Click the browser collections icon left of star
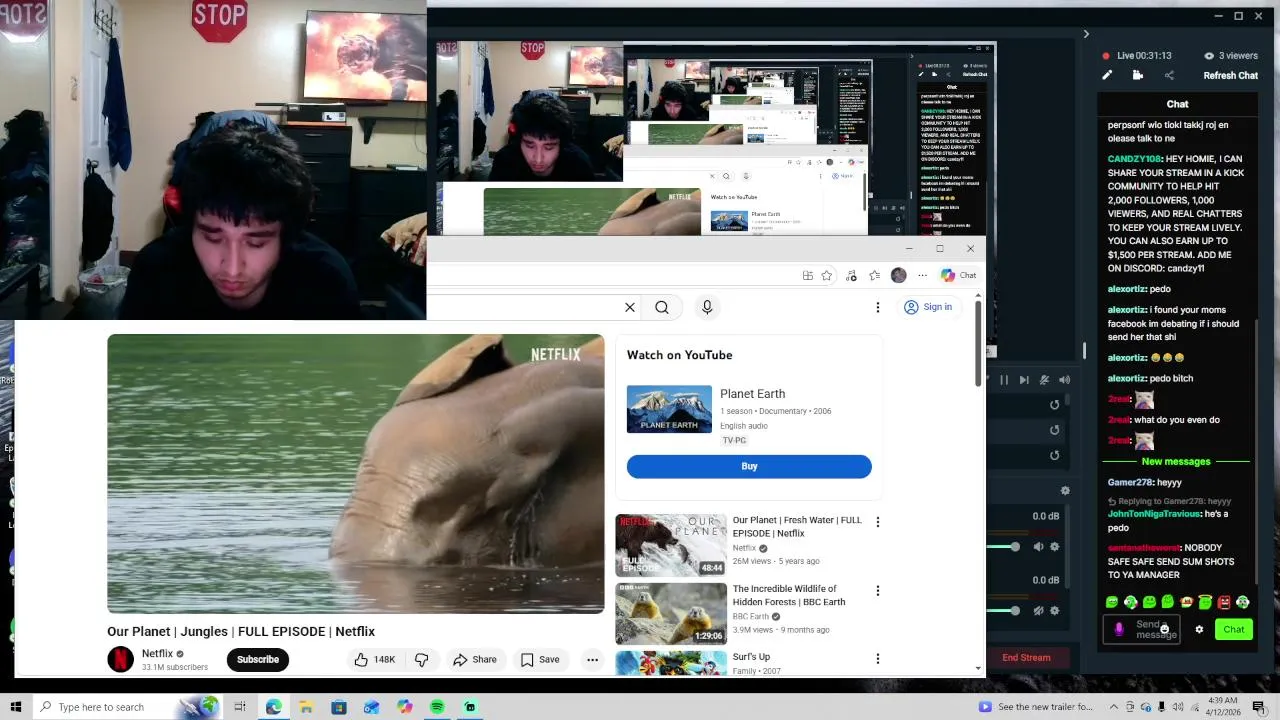The width and height of the screenshot is (1280, 720). 807,276
